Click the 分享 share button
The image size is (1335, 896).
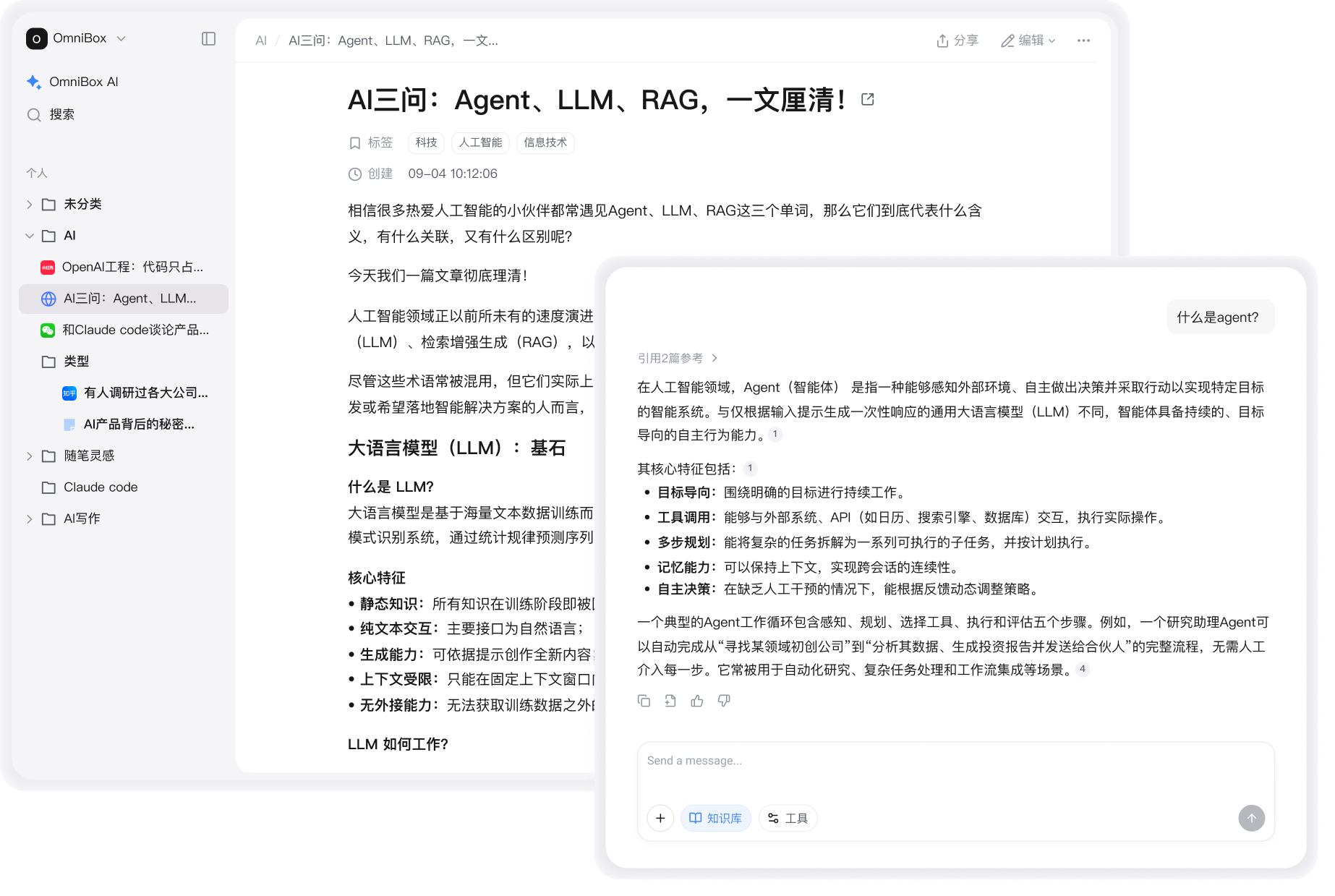pyautogui.click(x=957, y=40)
